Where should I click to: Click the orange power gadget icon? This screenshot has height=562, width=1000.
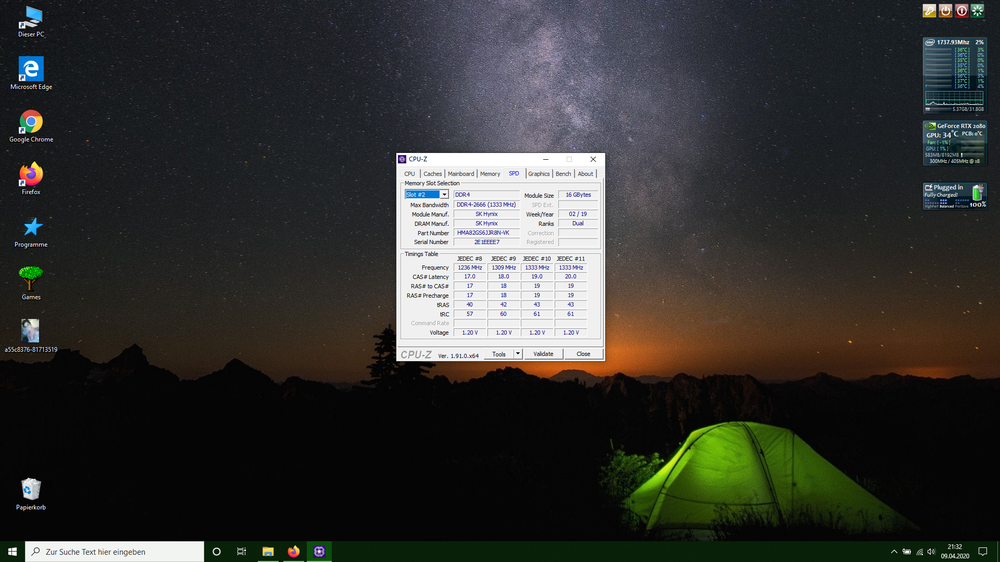click(x=945, y=11)
